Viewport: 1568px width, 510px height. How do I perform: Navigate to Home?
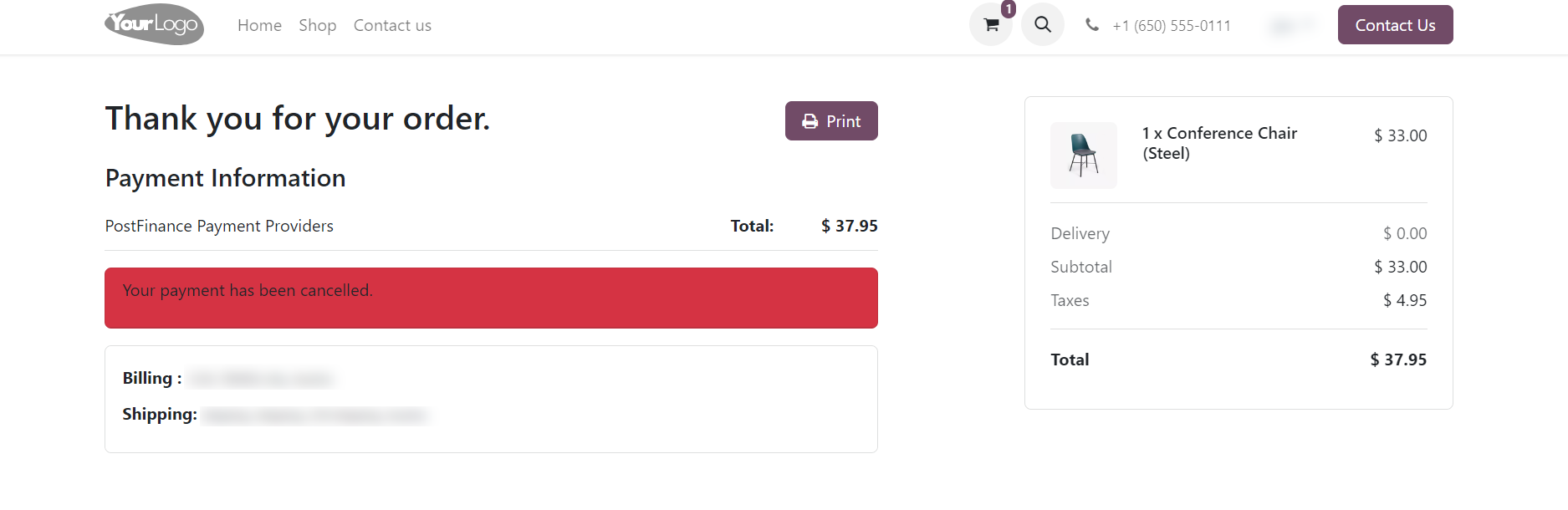tap(259, 25)
